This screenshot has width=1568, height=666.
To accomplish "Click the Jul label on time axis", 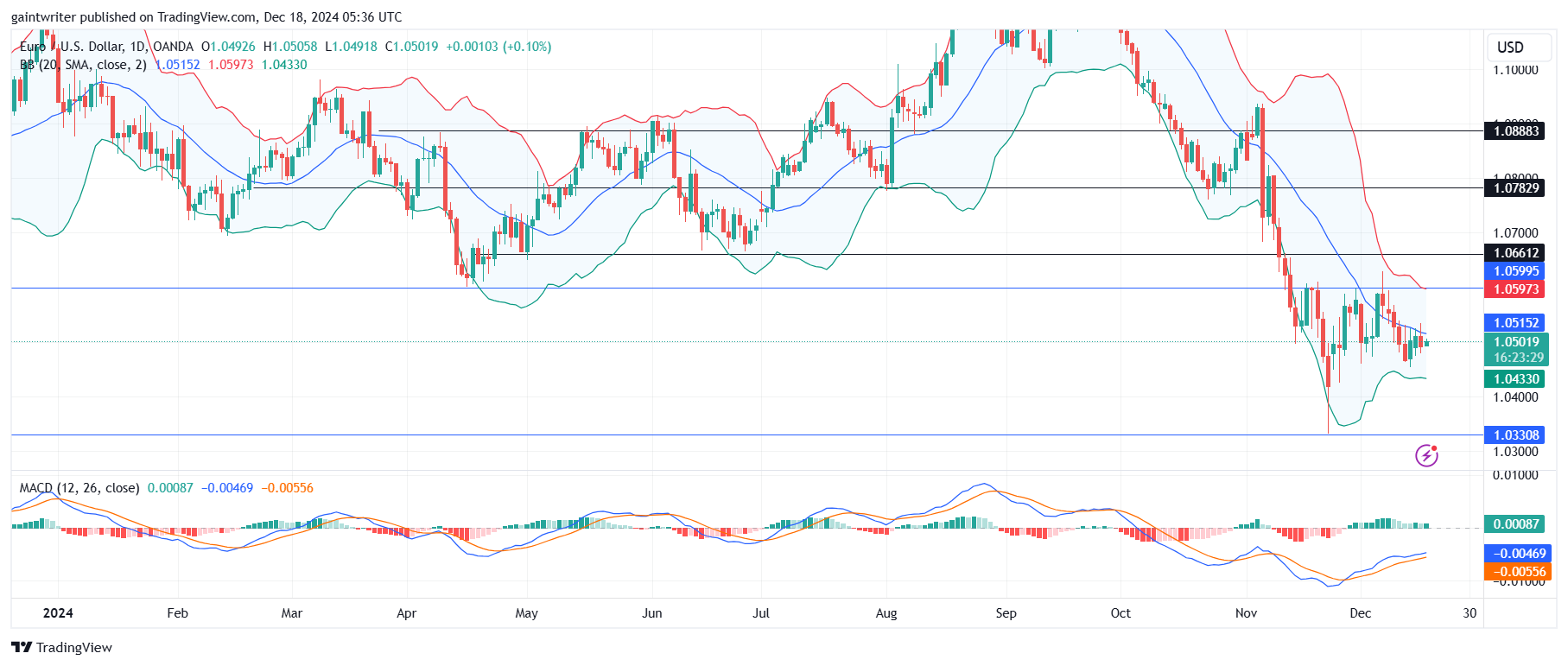I will point(761,613).
